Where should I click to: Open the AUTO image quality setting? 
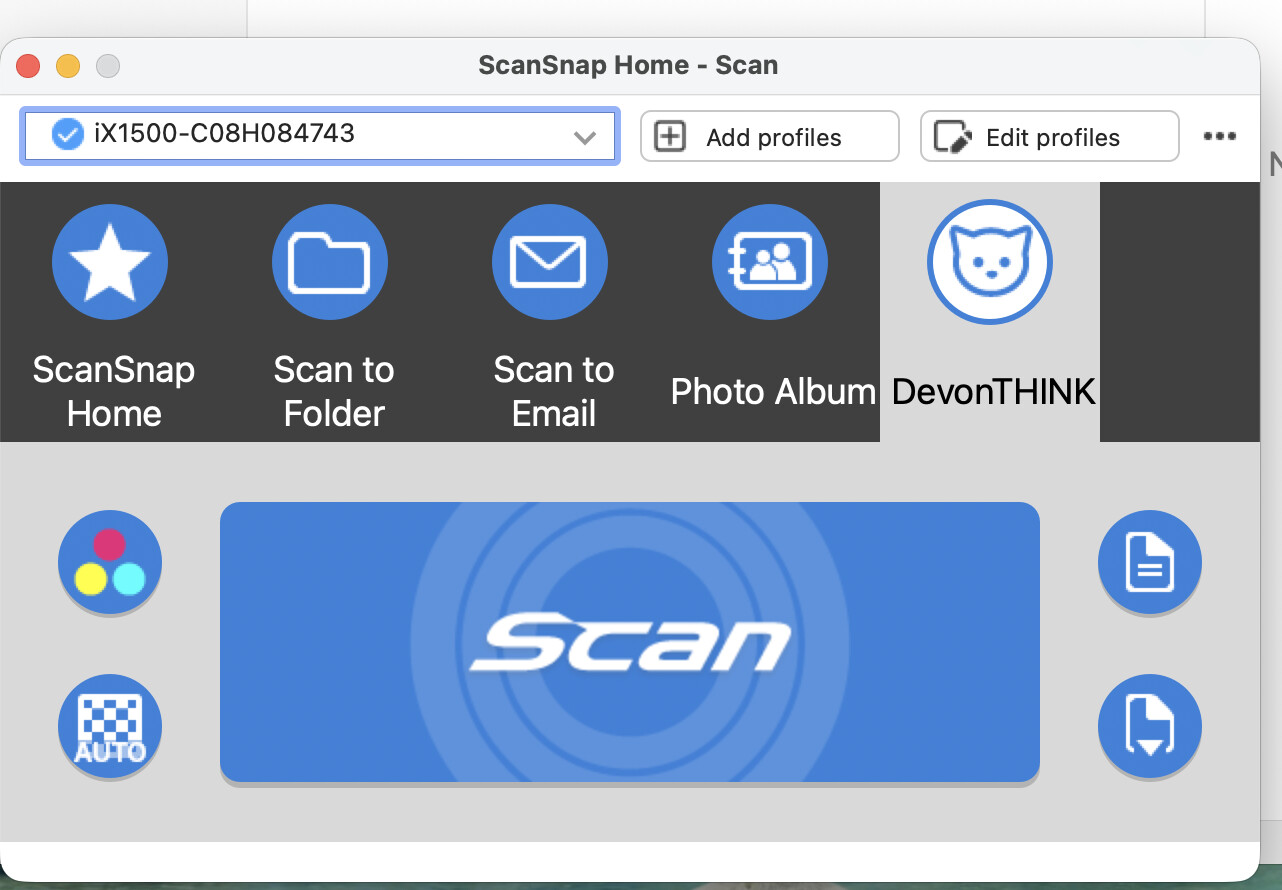[x=110, y=726]
